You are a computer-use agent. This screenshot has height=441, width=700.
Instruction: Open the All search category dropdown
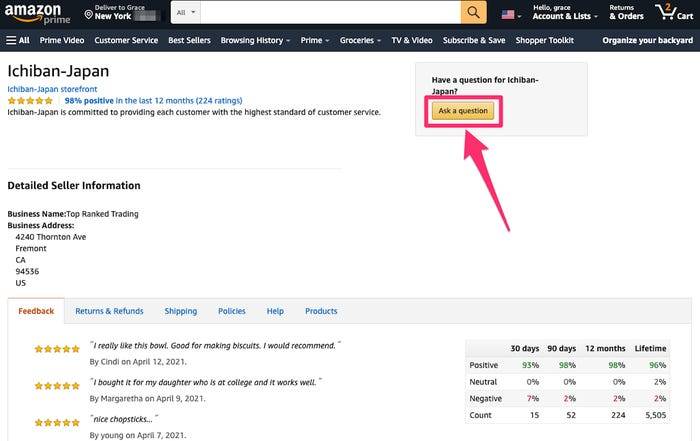[186, 12]
